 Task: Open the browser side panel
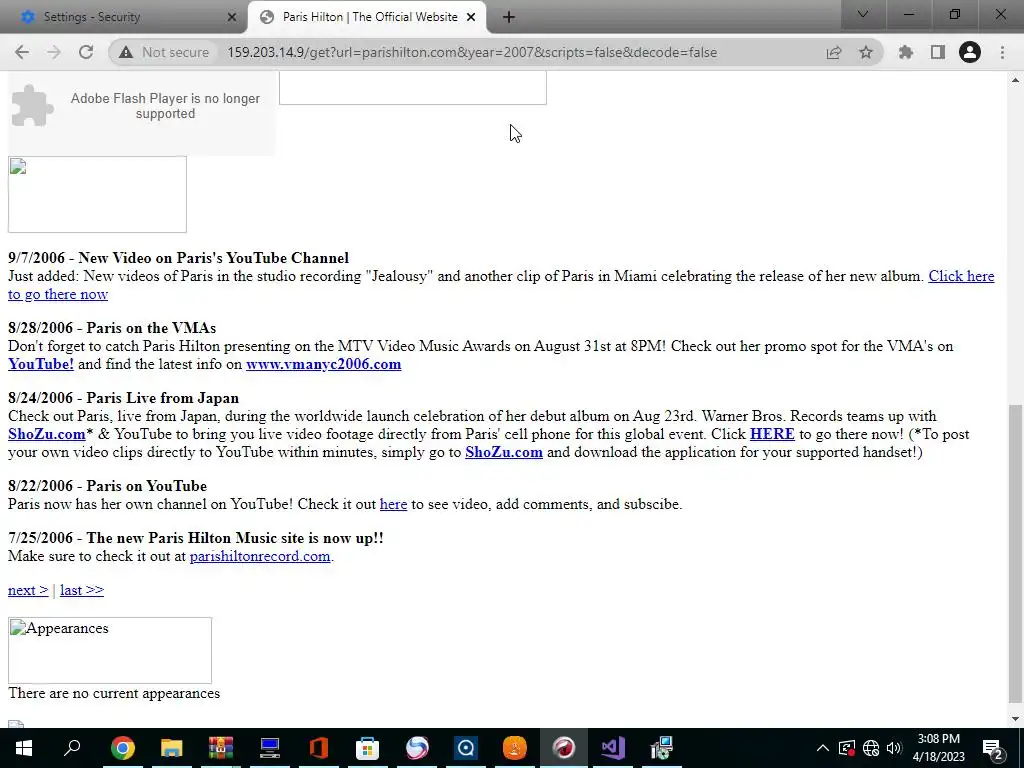[938, 52]
